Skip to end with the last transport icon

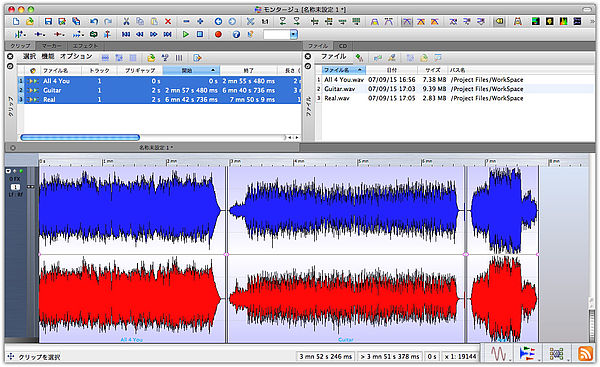[168, 34]
